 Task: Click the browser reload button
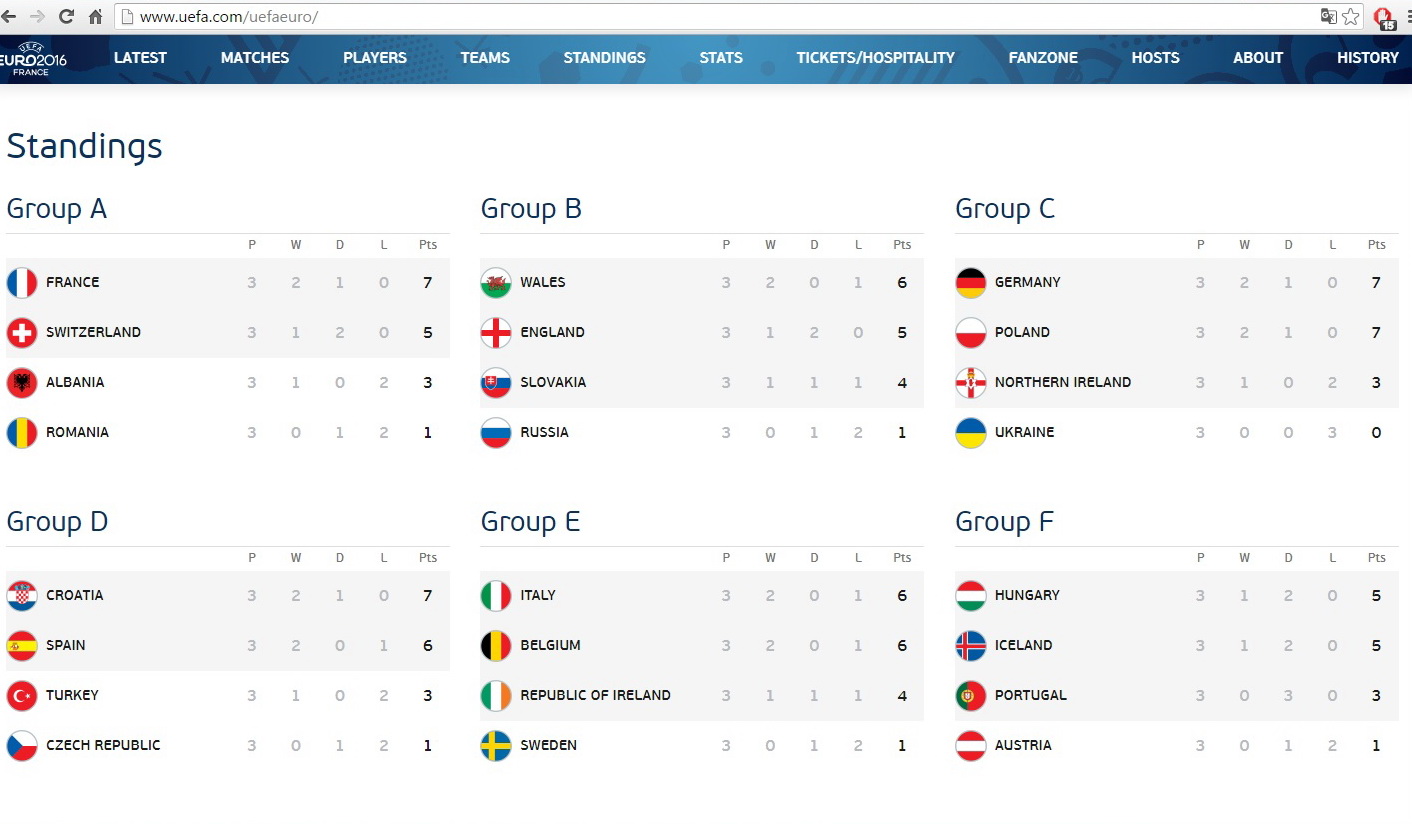[67, 16]
